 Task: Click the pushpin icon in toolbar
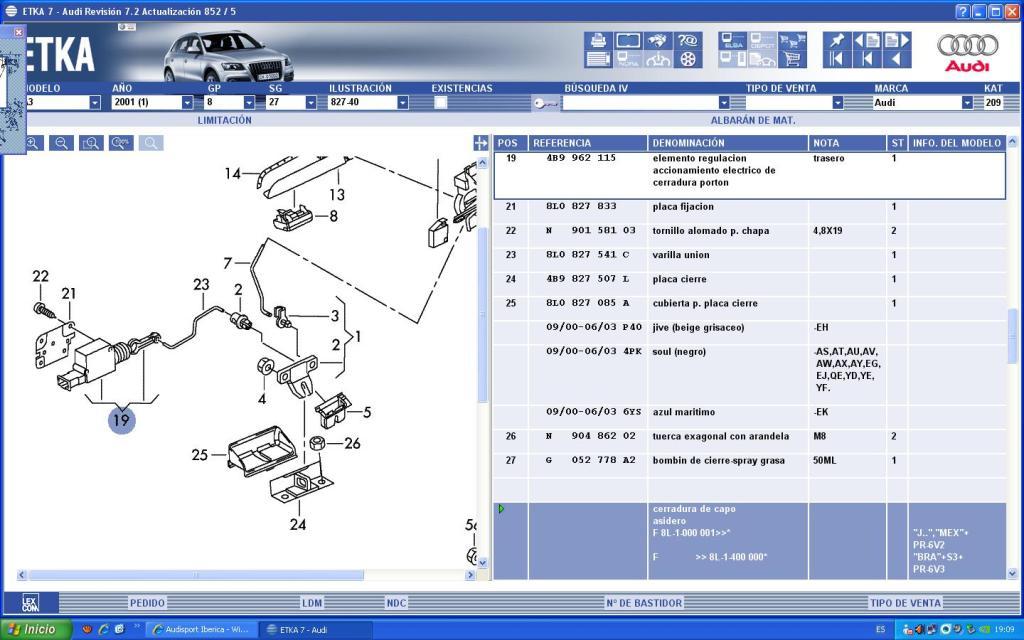pyautogui.click(x=836, y=40)
